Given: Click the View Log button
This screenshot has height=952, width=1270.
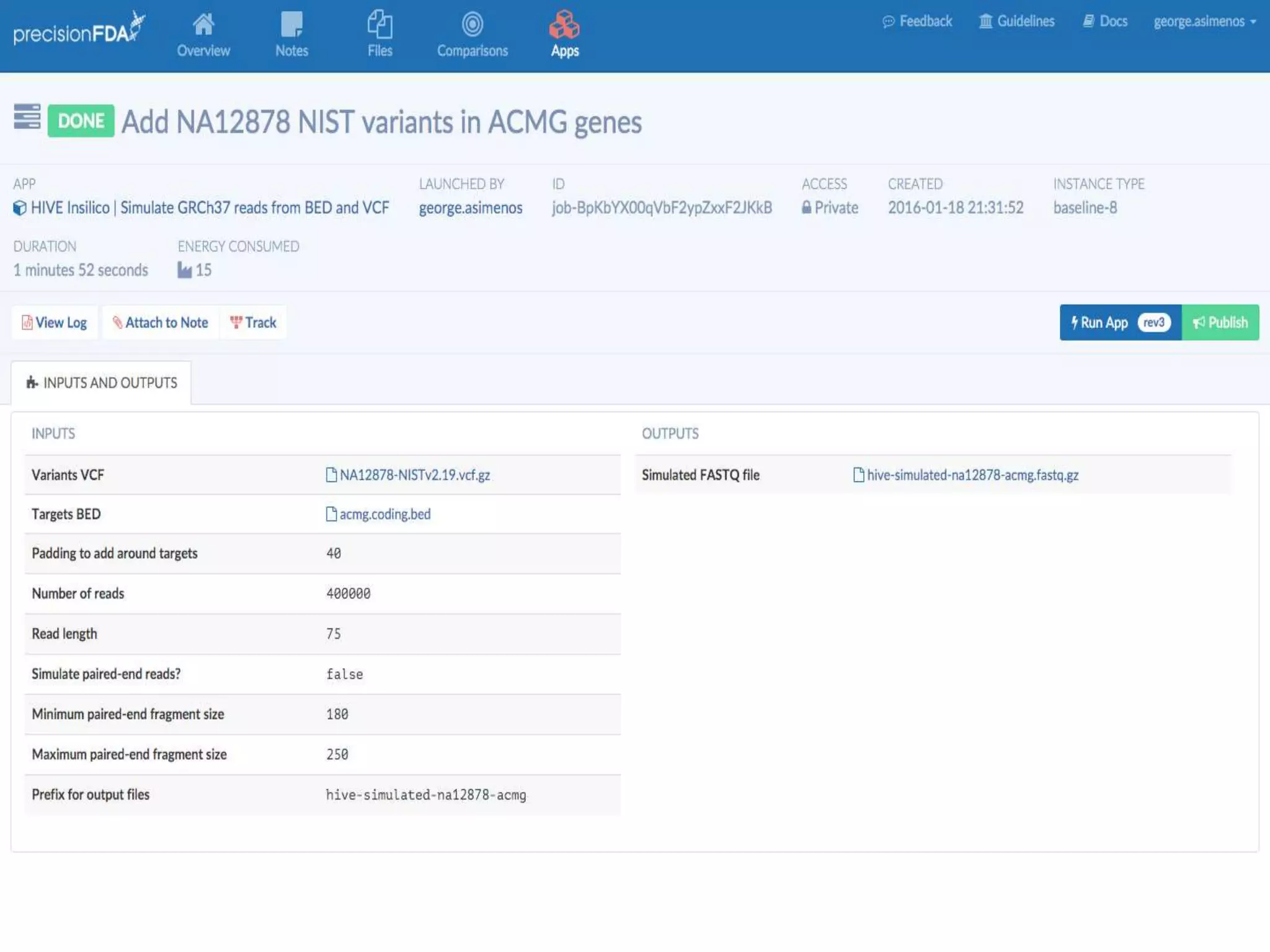Looking at the screenshot, I should 55,323.
